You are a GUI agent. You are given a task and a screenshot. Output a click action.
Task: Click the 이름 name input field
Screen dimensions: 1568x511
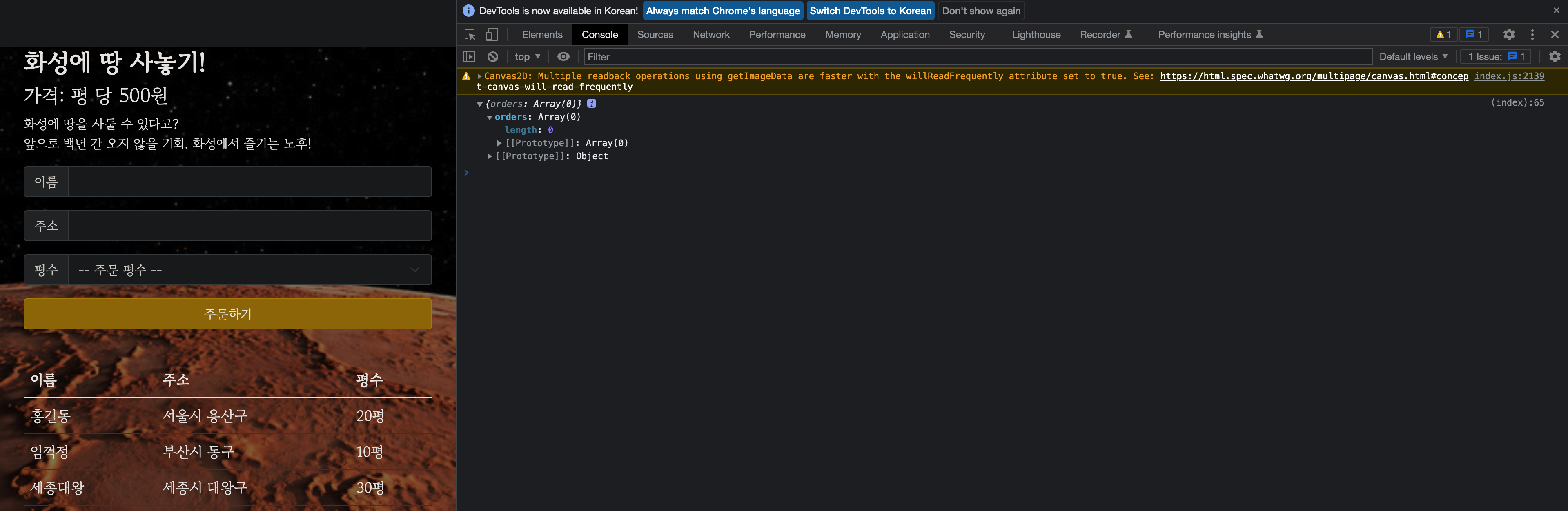click(249, 181)
